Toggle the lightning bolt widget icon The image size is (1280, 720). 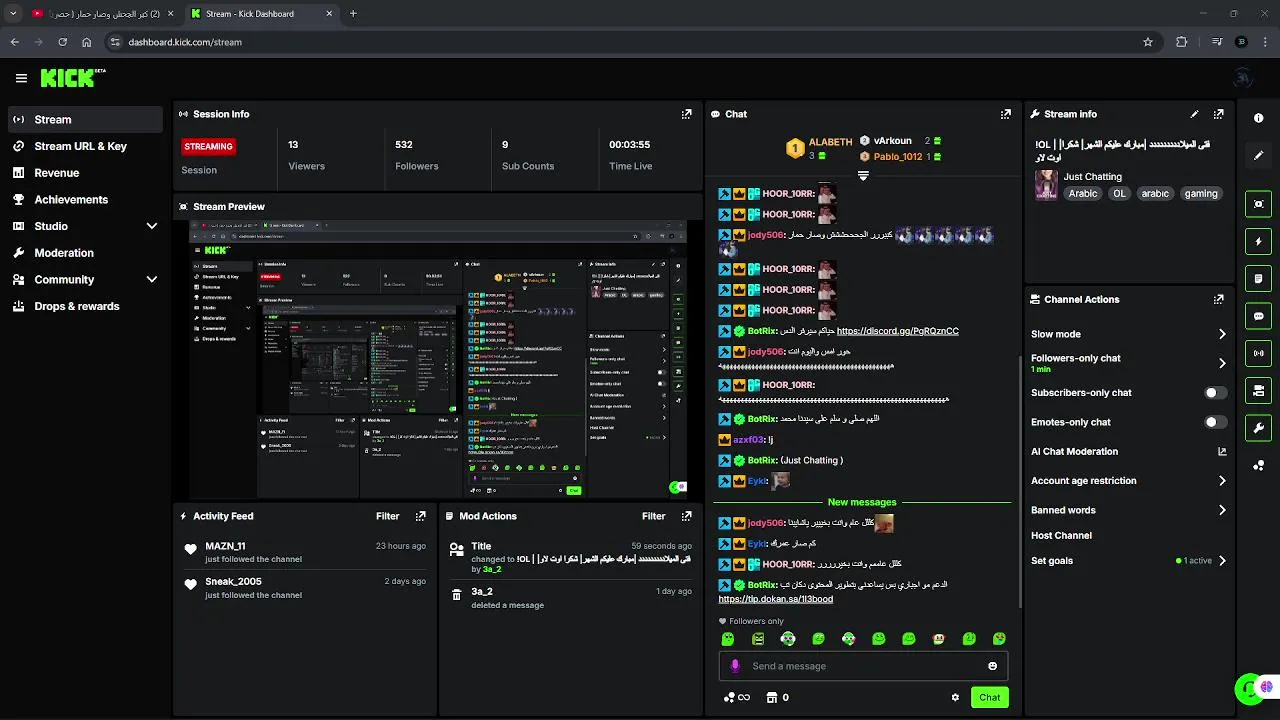point(1258,241)
